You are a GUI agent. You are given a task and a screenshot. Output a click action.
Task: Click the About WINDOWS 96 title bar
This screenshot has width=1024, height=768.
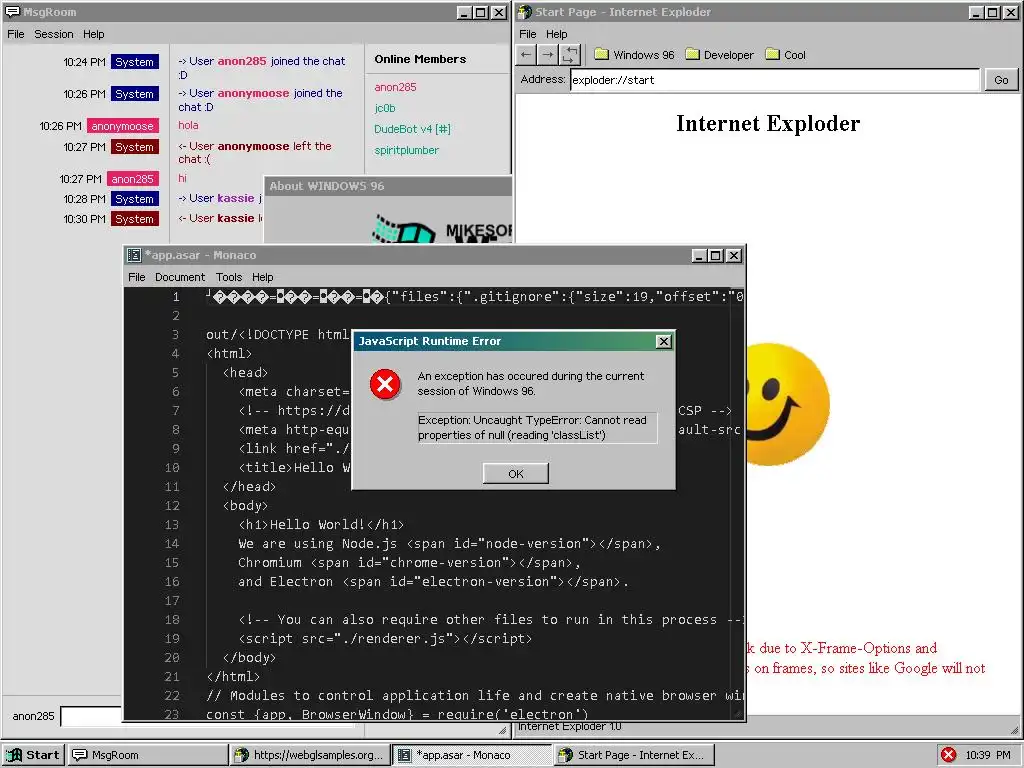[388, 186]
